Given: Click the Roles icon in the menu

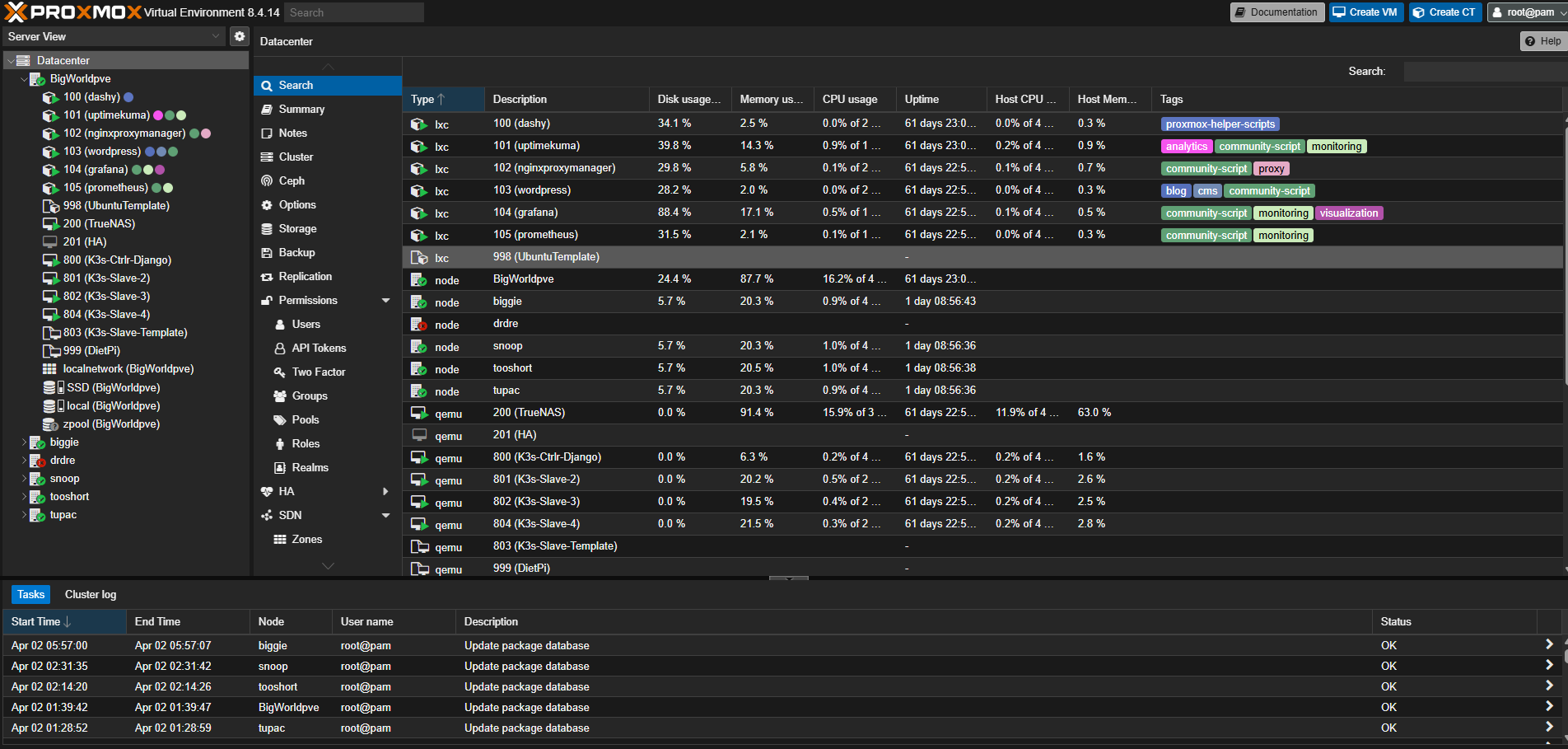Looking at the screenshot, I should tap(280, 444).
